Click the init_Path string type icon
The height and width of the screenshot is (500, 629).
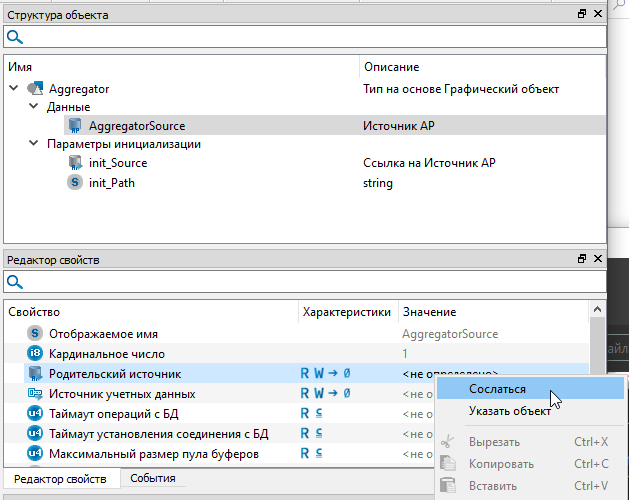click(x=75, y=183)
